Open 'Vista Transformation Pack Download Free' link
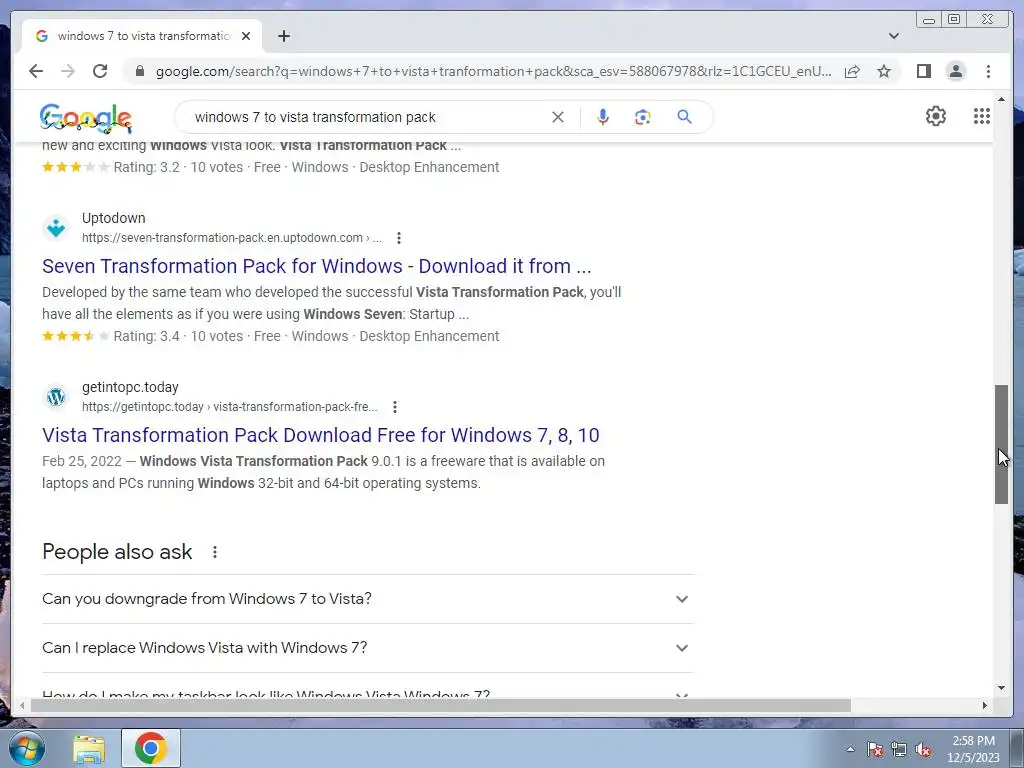1024x768 pixels. (x=321, y=436)
